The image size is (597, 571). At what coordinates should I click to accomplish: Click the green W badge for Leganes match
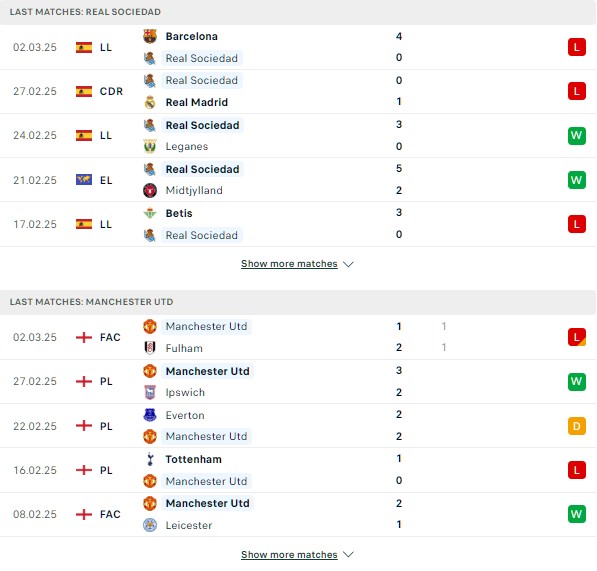click(x=576, y=136)
